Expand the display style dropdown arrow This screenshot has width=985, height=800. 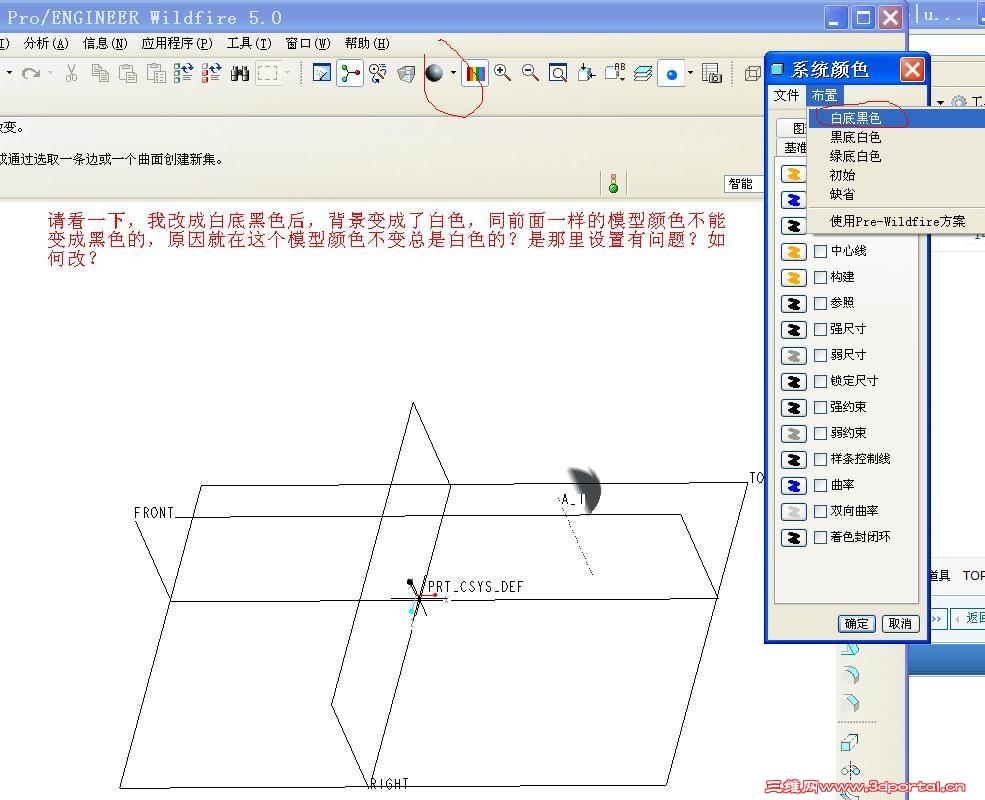coord(690,73)
